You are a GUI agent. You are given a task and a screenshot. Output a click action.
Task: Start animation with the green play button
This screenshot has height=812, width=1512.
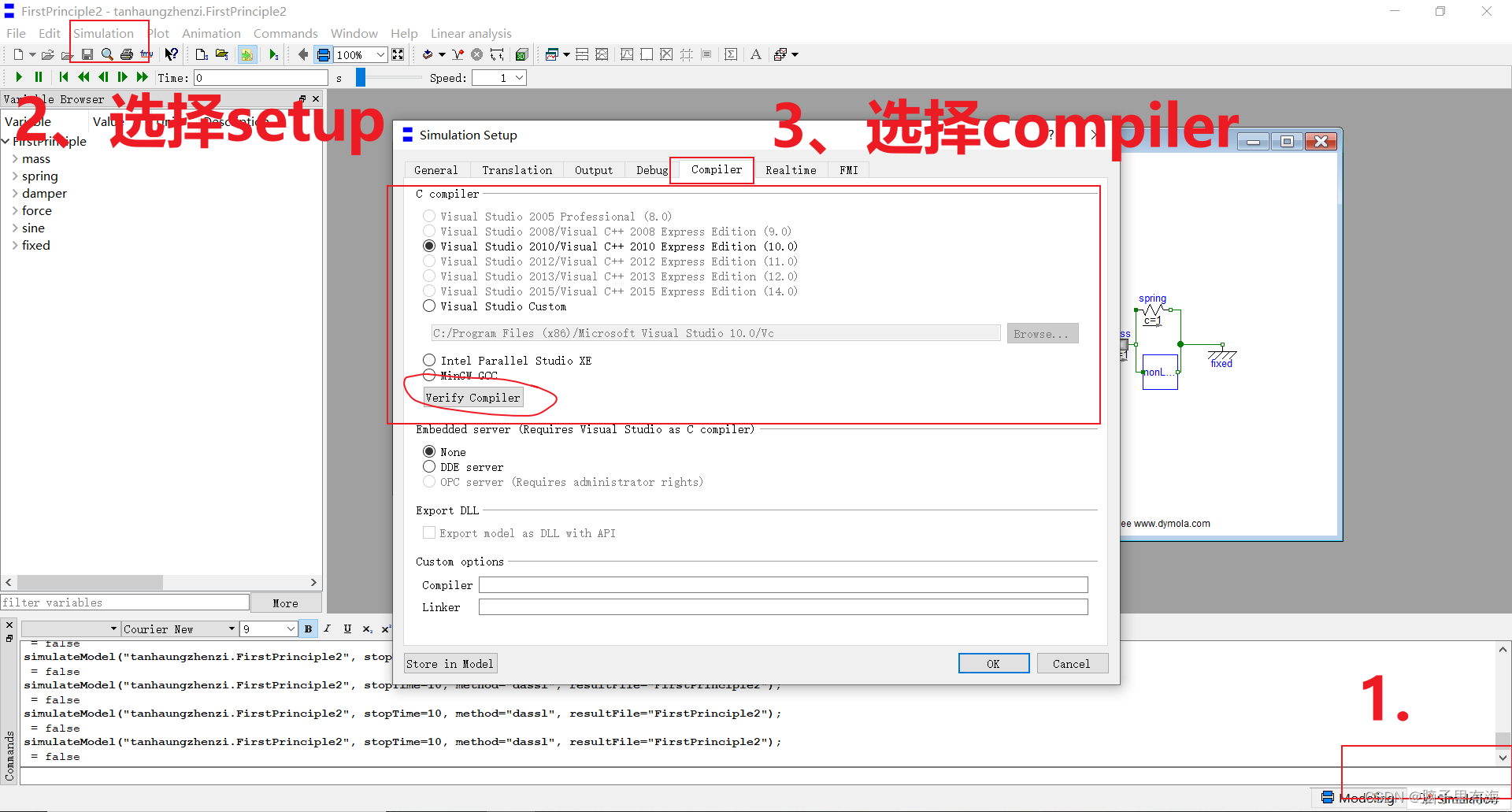pyautogui.click(x=19, y=77)
